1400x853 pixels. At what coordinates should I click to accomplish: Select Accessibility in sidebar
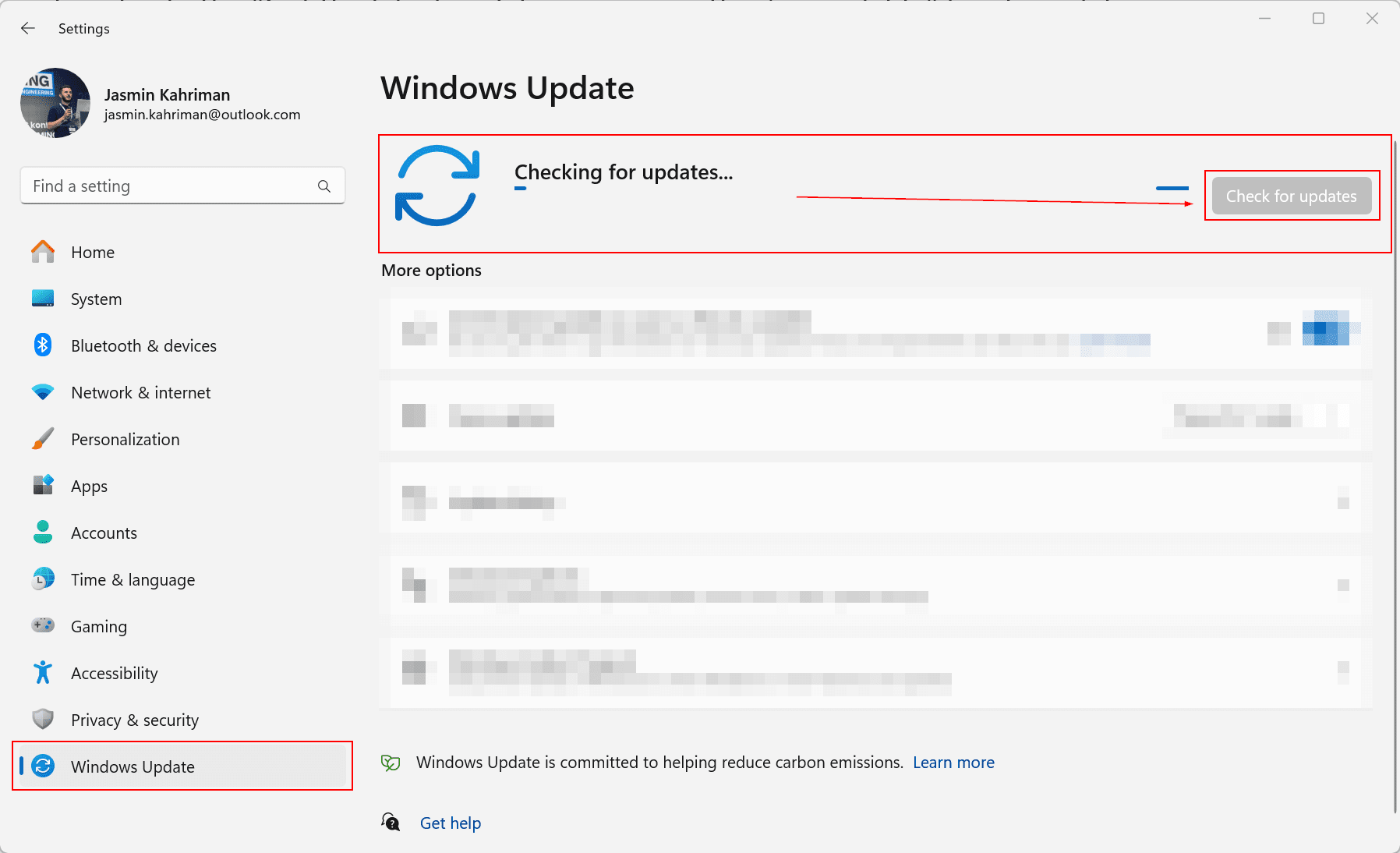point(182,673)
